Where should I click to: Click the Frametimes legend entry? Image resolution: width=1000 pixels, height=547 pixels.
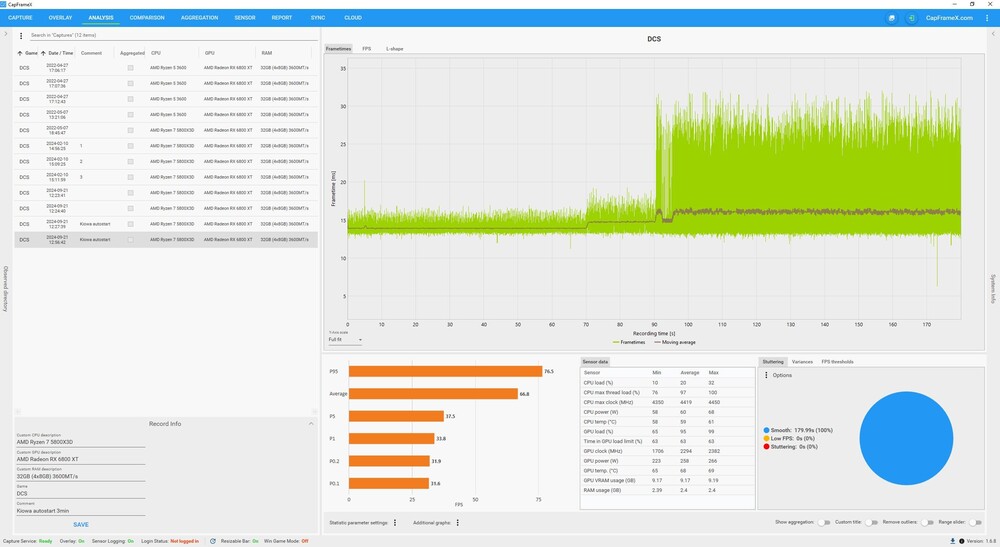click(629, 342)
